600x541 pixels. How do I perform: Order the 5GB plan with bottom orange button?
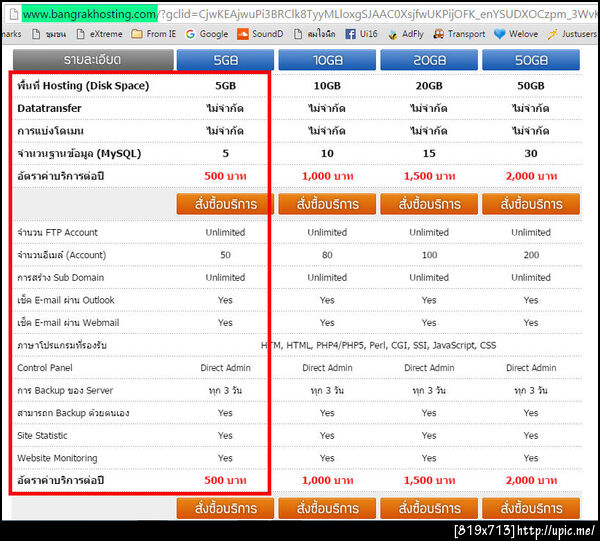pos(225,508)
